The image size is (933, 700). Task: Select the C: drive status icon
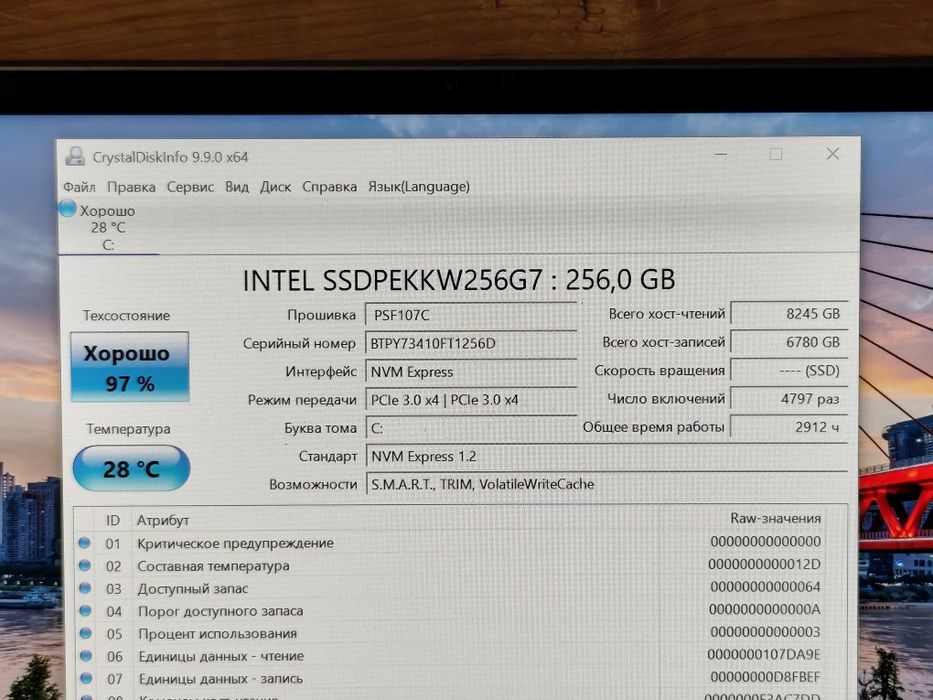tap(68, 208)
